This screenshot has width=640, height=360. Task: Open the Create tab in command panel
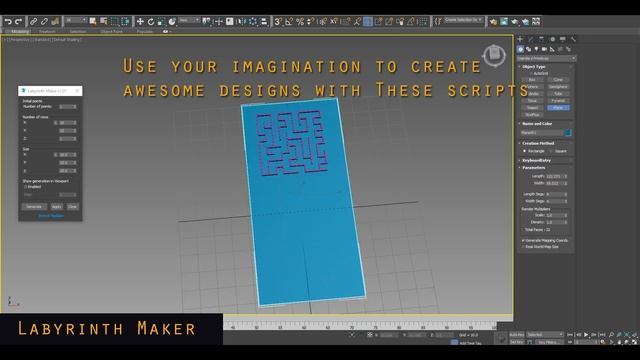coord(520,39)
